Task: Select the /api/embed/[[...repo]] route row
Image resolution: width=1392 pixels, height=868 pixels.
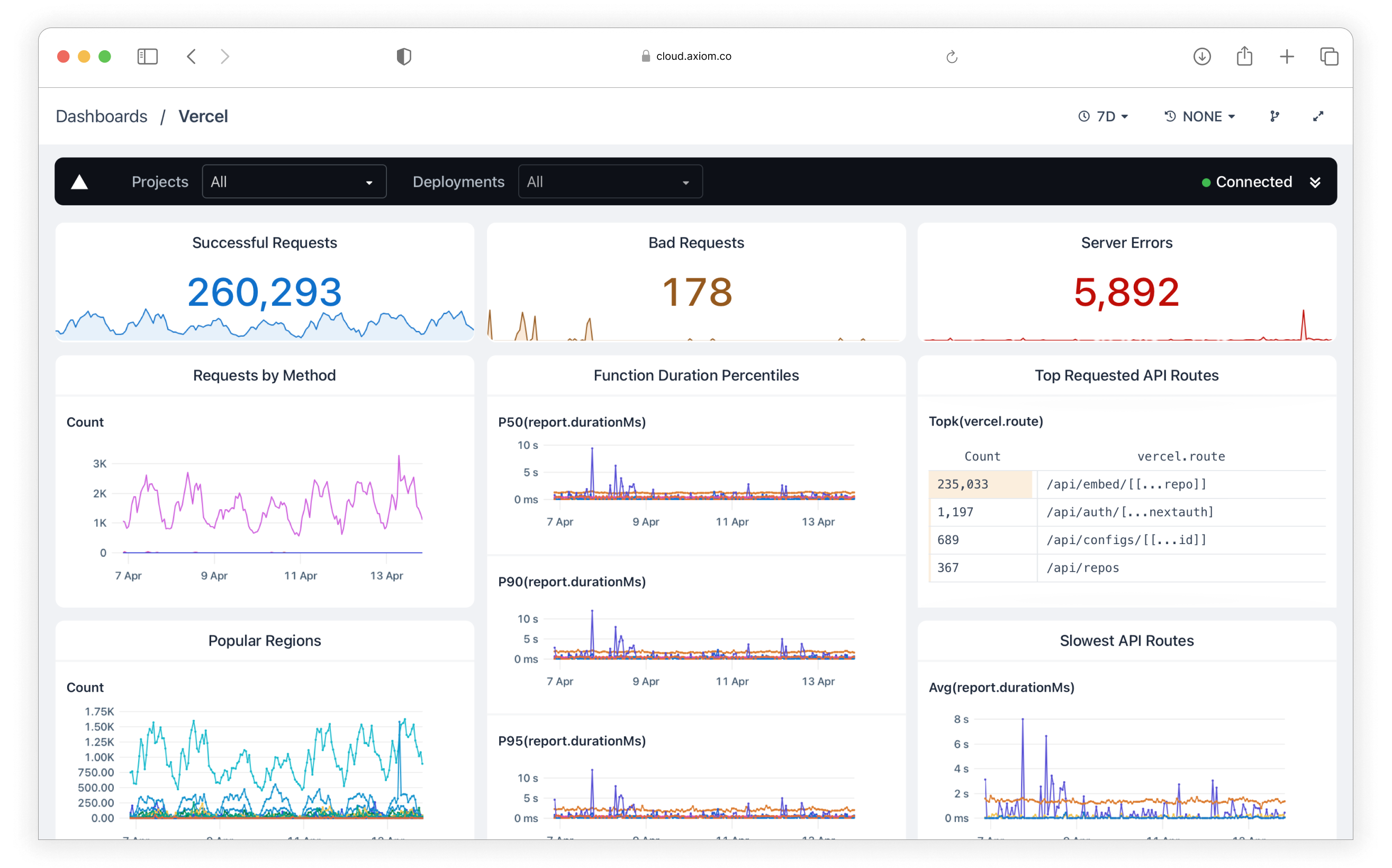Action: 1127,484
